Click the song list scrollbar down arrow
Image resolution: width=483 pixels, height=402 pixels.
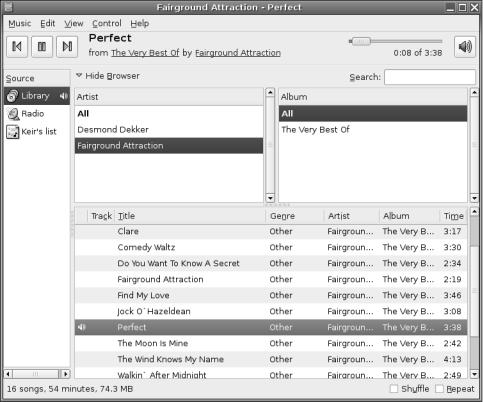474,374
